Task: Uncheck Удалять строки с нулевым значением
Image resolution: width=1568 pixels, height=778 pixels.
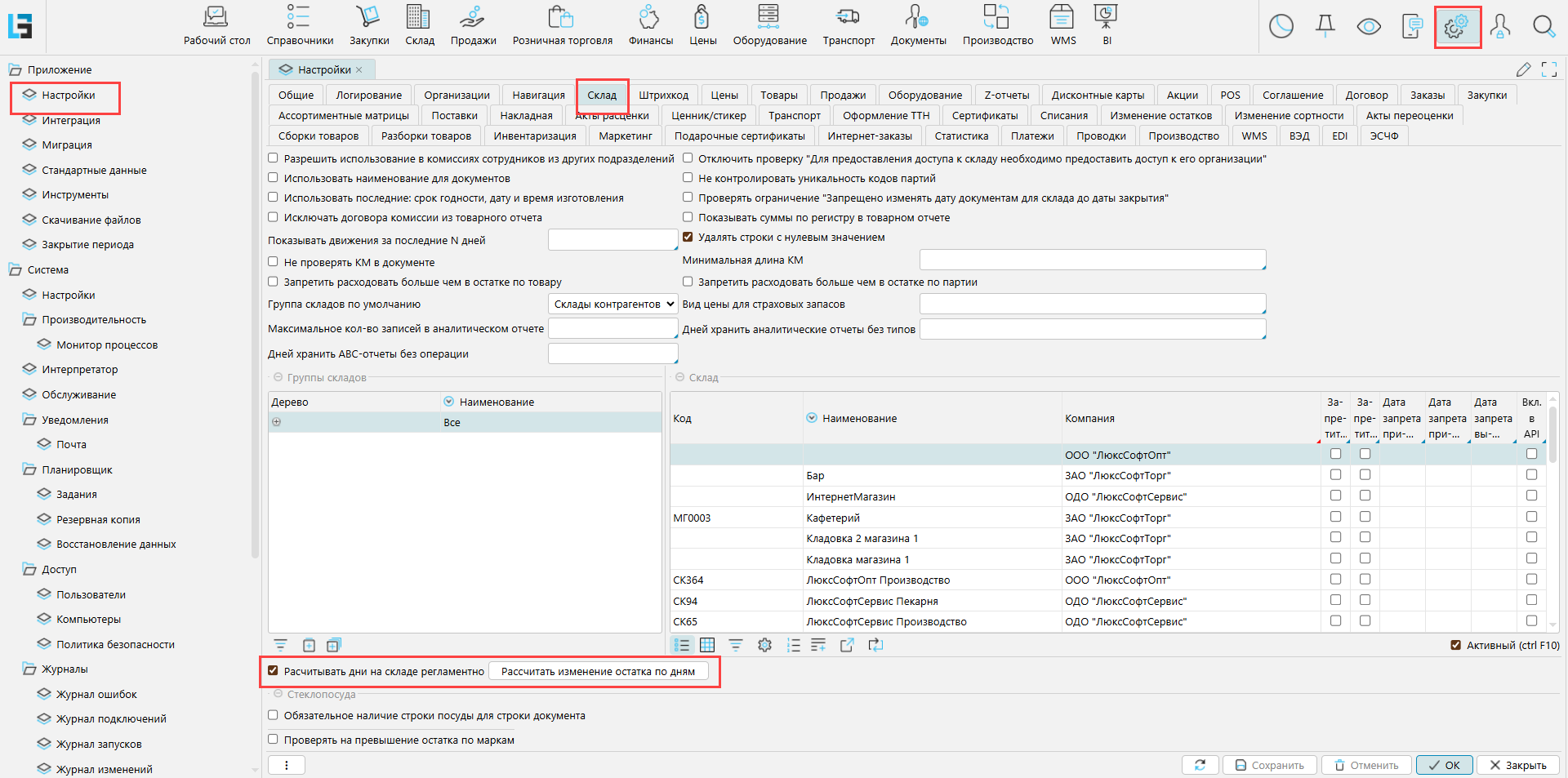Action: 688,238
